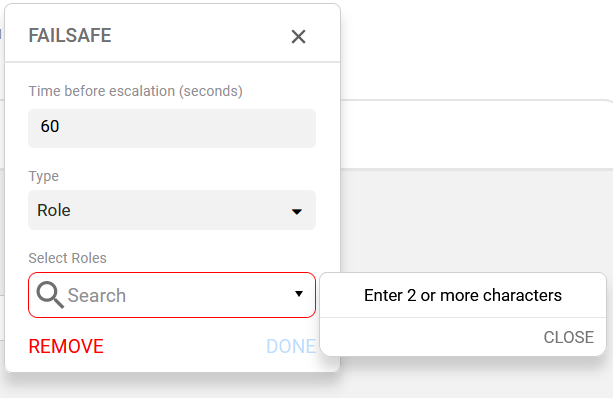Screen dimensions: 613x398
Task: Open the Type dropdown showing Role
Action: tap(172, 210)
